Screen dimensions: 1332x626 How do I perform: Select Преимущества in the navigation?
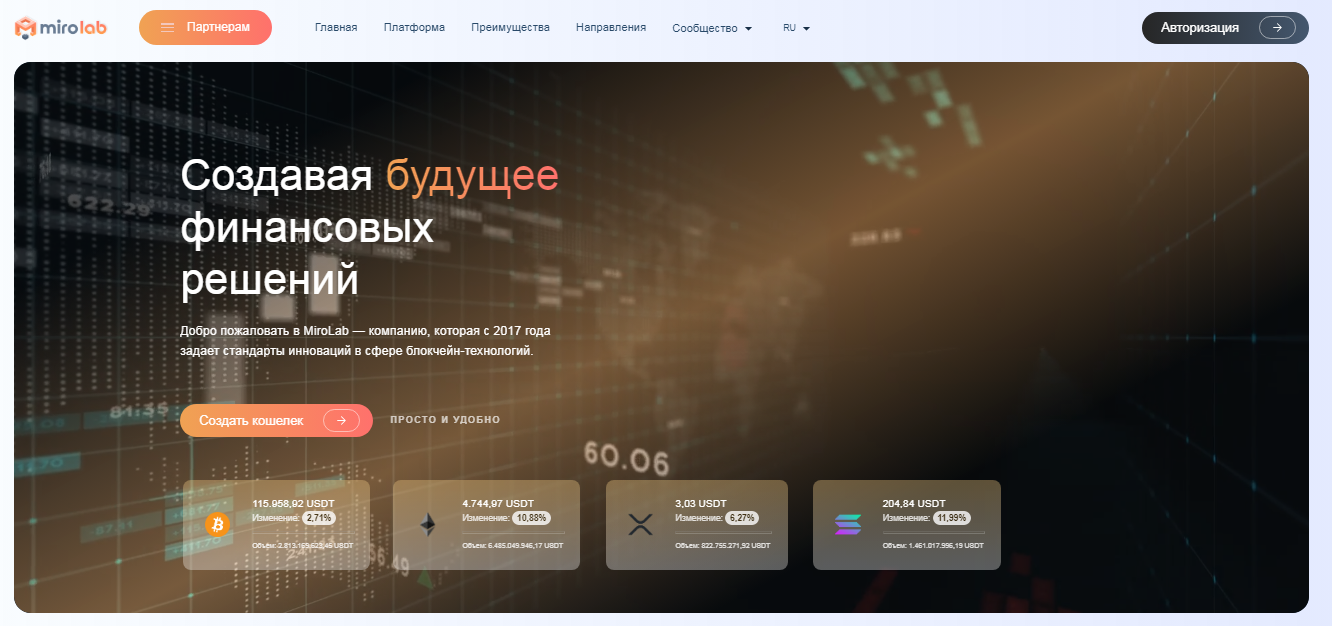(510, 28)
